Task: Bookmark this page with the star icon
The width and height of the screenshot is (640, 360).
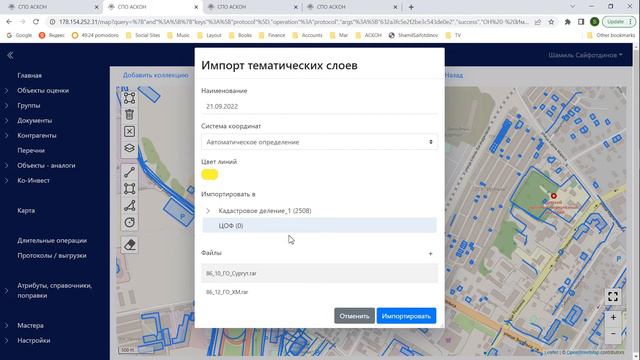Action: click(x=551, y=22)
